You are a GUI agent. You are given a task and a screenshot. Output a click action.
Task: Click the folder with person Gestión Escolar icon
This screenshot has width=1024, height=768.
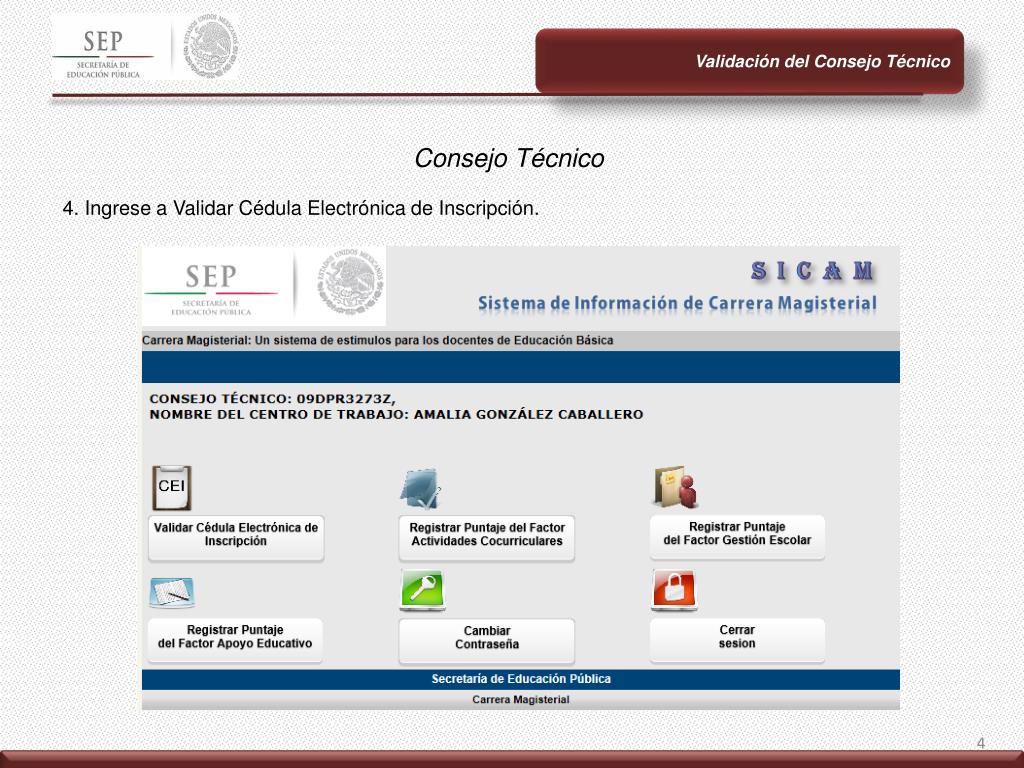[675, 487]
